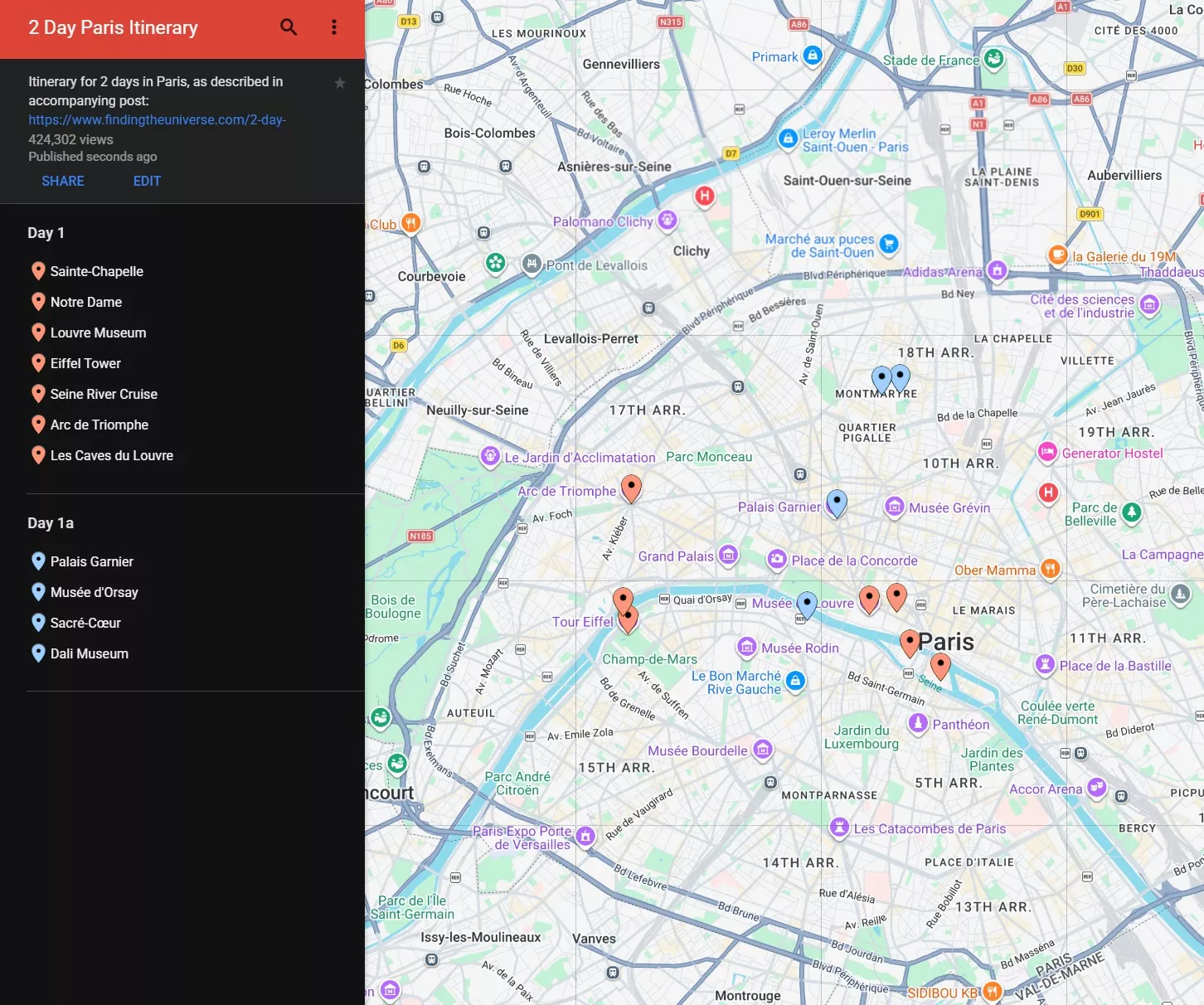Click the Musée Bourdelle icon

[x=763, y=750]
